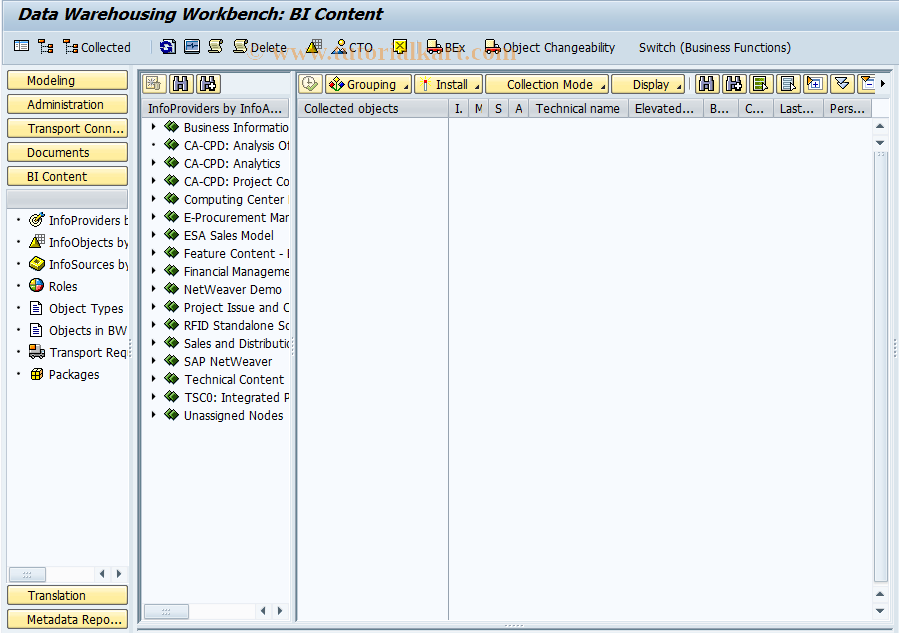Click Find Next icon in collected objects toolbar
Image resolution: width=899 pixels, height=633 pixels.
734,84
